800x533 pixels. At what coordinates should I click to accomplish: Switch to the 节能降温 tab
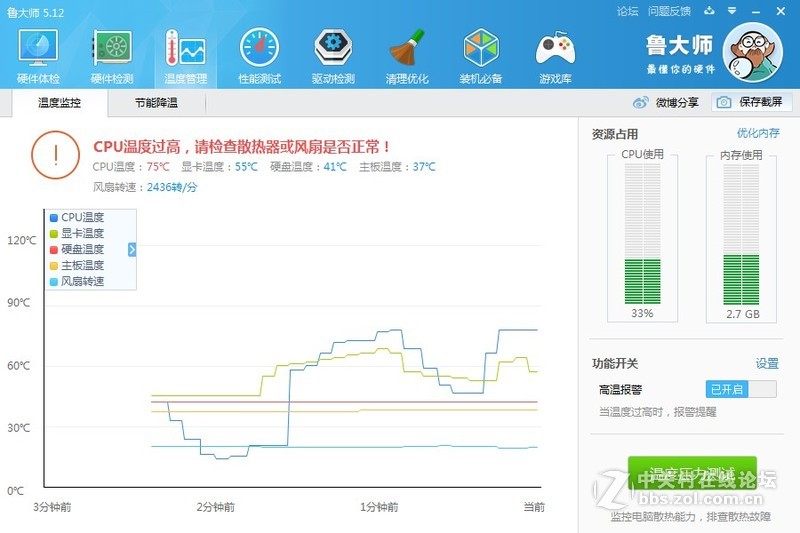(x=157, y=103)
